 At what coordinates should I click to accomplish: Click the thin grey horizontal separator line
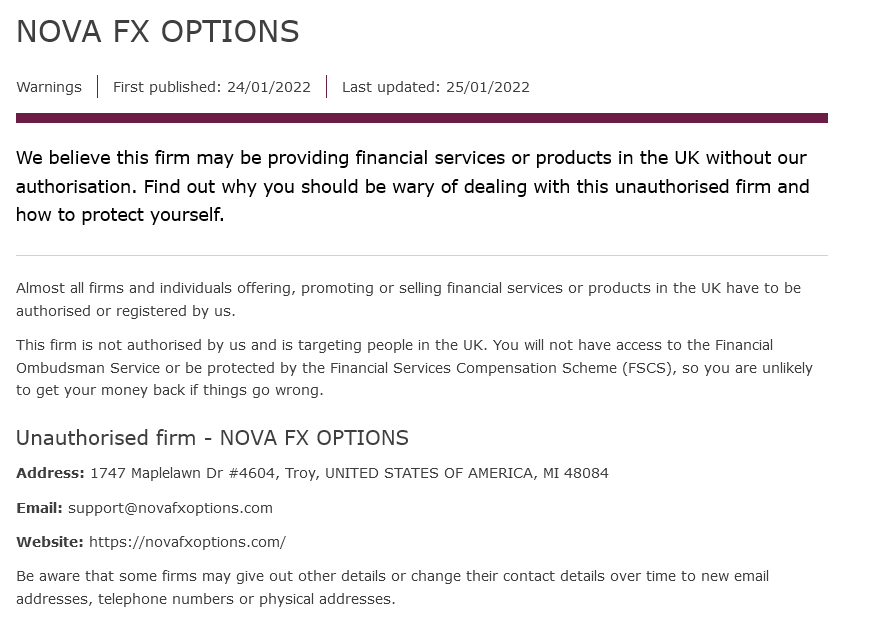click(422, 256)
